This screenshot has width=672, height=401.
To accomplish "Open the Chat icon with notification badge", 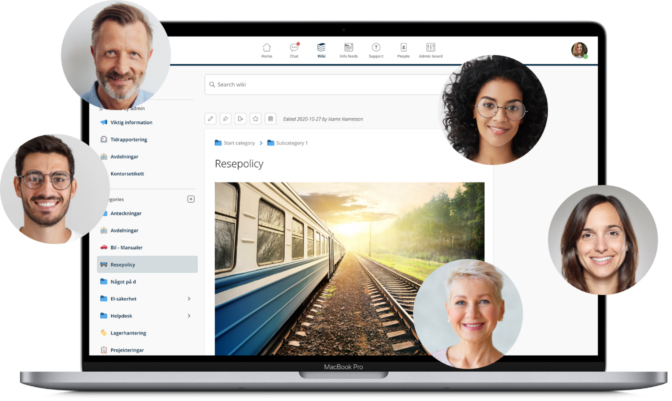I will 294,49.
